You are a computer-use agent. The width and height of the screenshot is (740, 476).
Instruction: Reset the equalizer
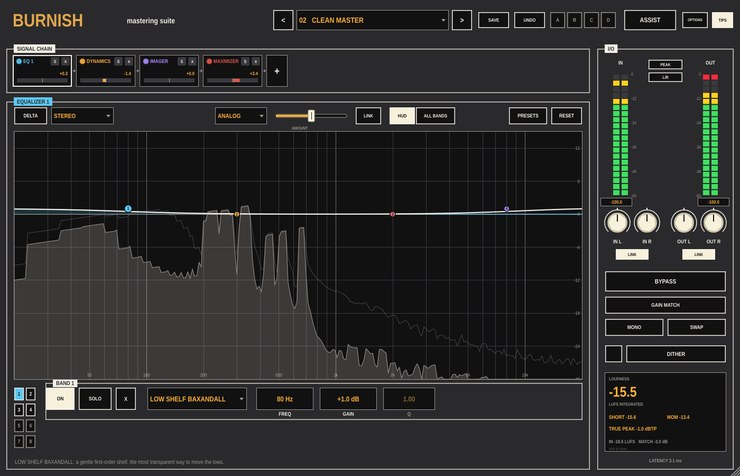566,116
